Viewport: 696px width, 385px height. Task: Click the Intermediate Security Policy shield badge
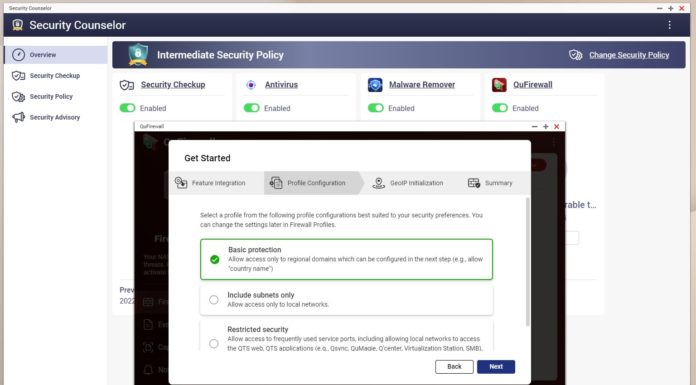pos(138,55)
